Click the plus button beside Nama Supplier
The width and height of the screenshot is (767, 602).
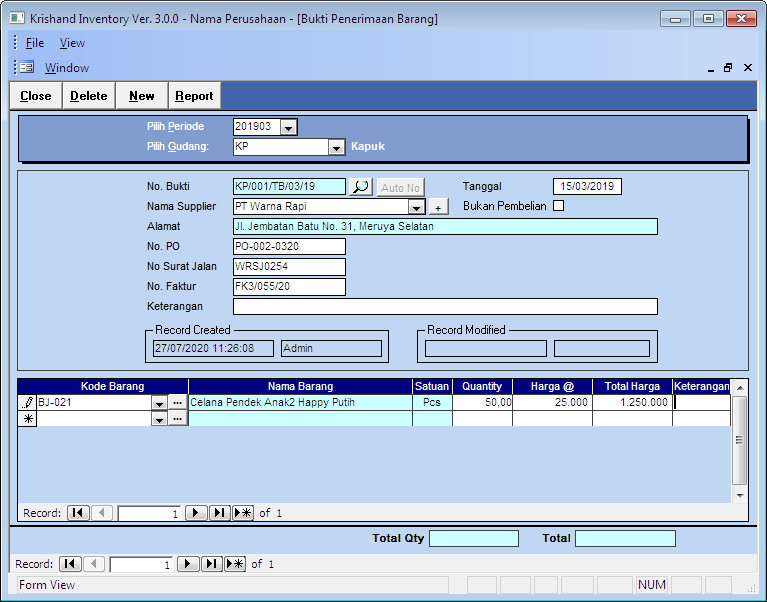coord(438,207)
